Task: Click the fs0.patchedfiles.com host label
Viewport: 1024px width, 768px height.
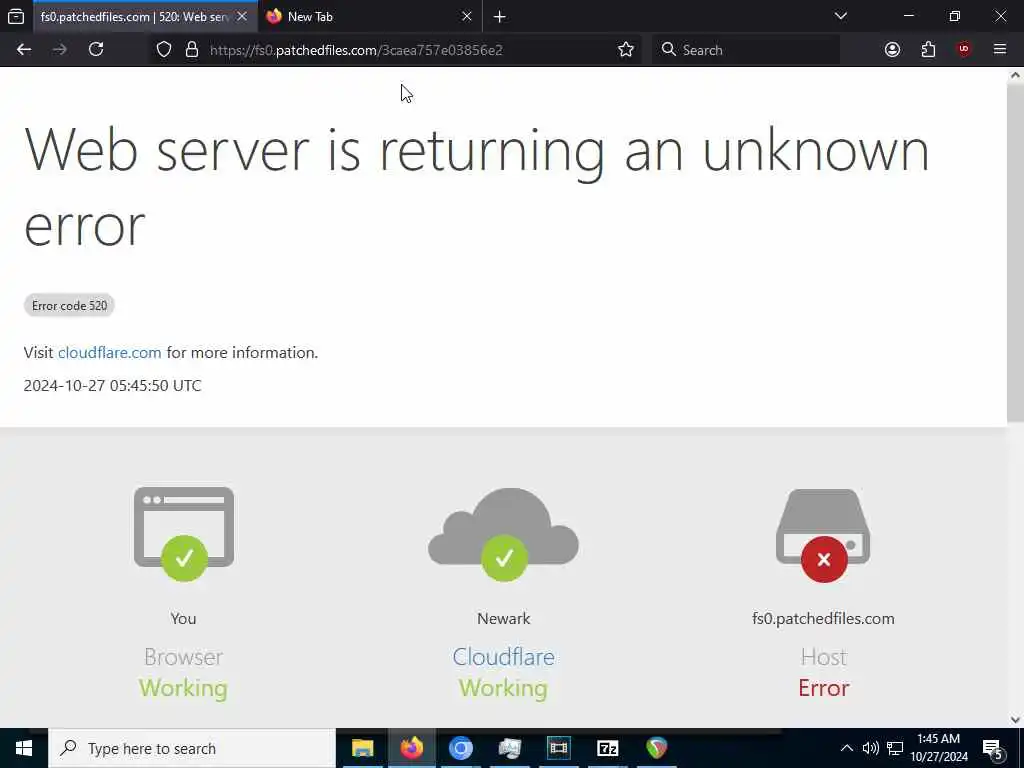Action: (x=823, y=618)
